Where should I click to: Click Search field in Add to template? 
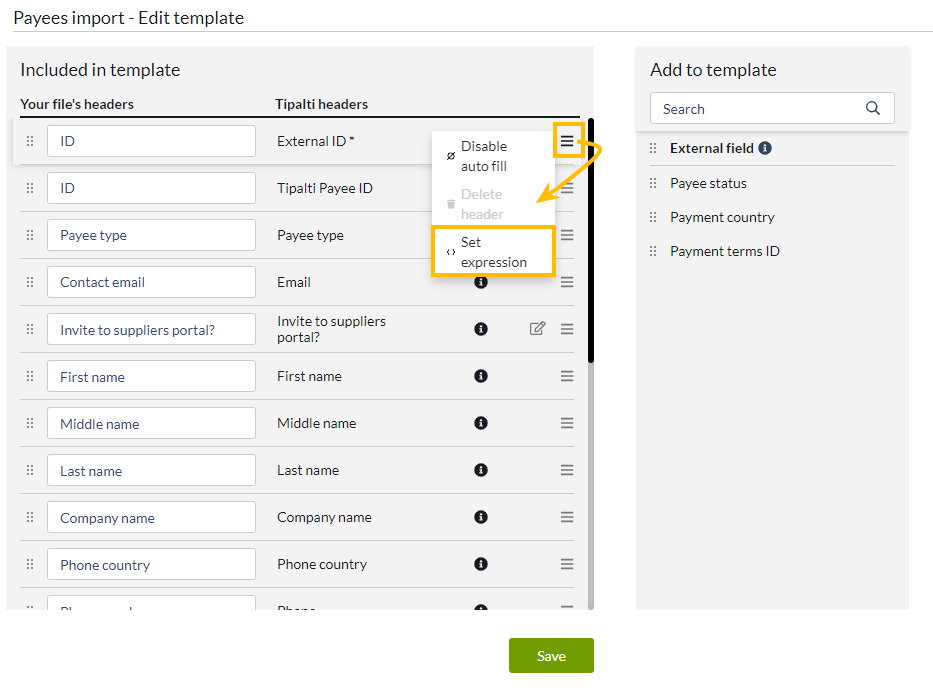(x=772, y=108)
